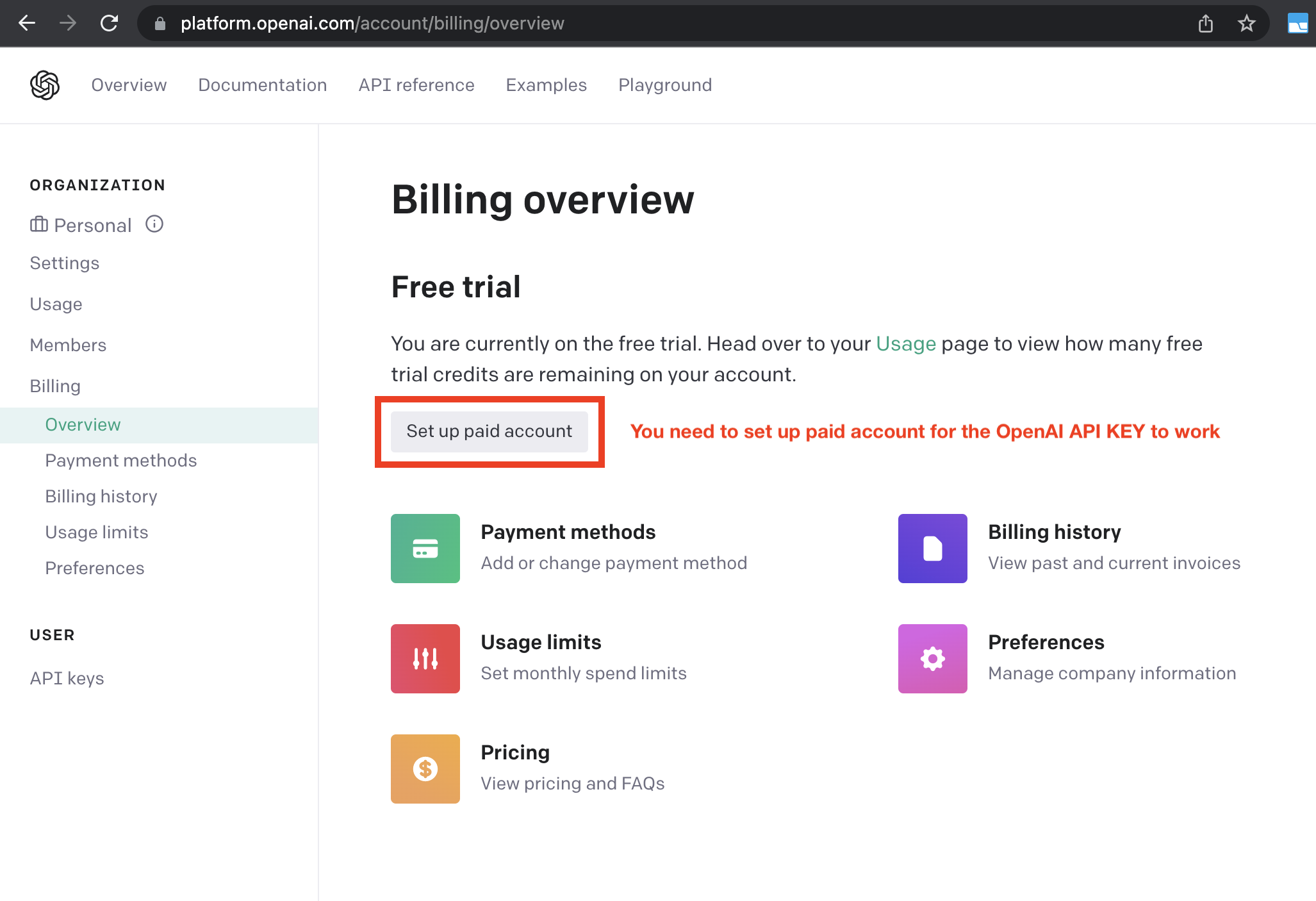Click the OpenAI logo in the top left
The image size is (1316, 901).
click(x=45, y=85)
